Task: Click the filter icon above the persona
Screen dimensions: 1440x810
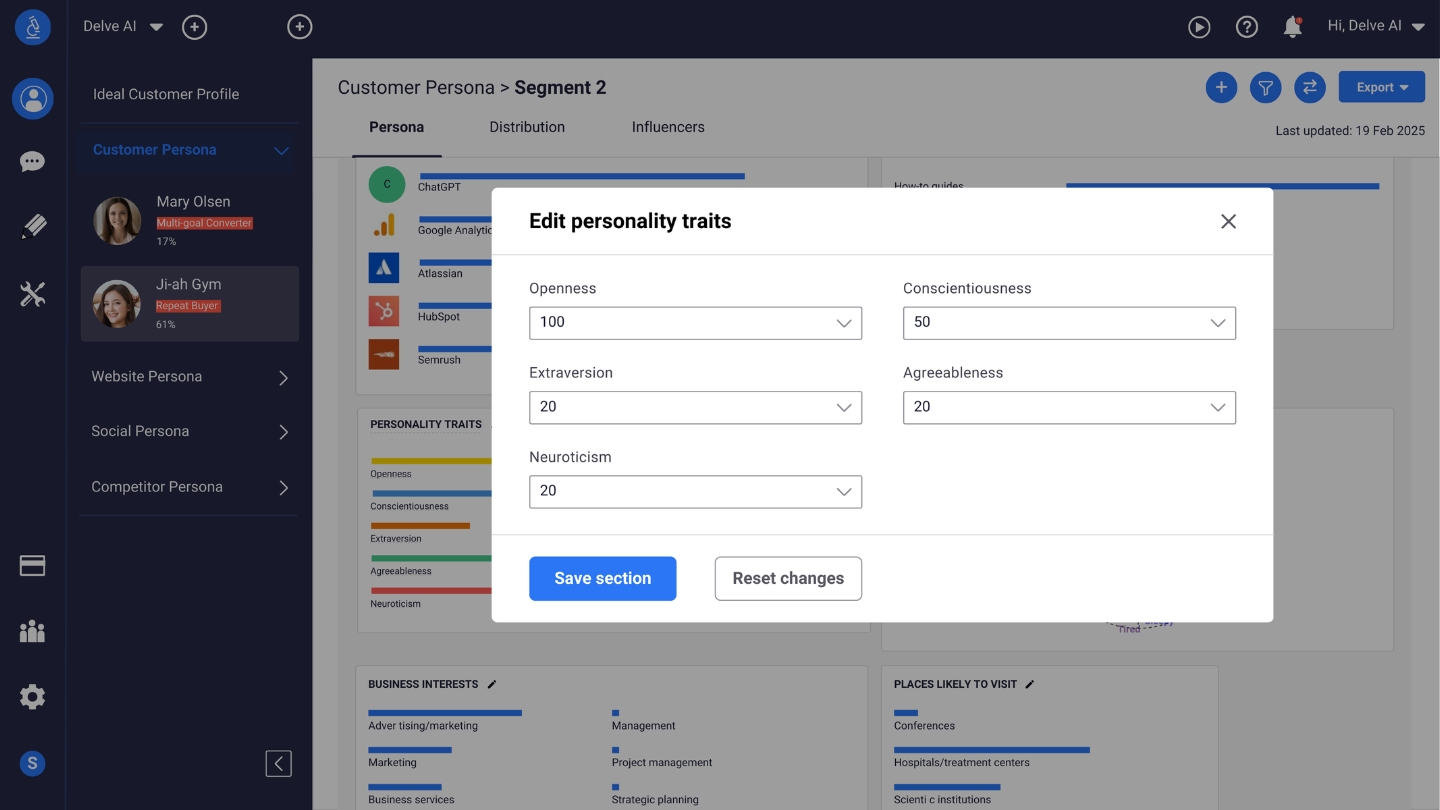Action: coord(1265,87)
